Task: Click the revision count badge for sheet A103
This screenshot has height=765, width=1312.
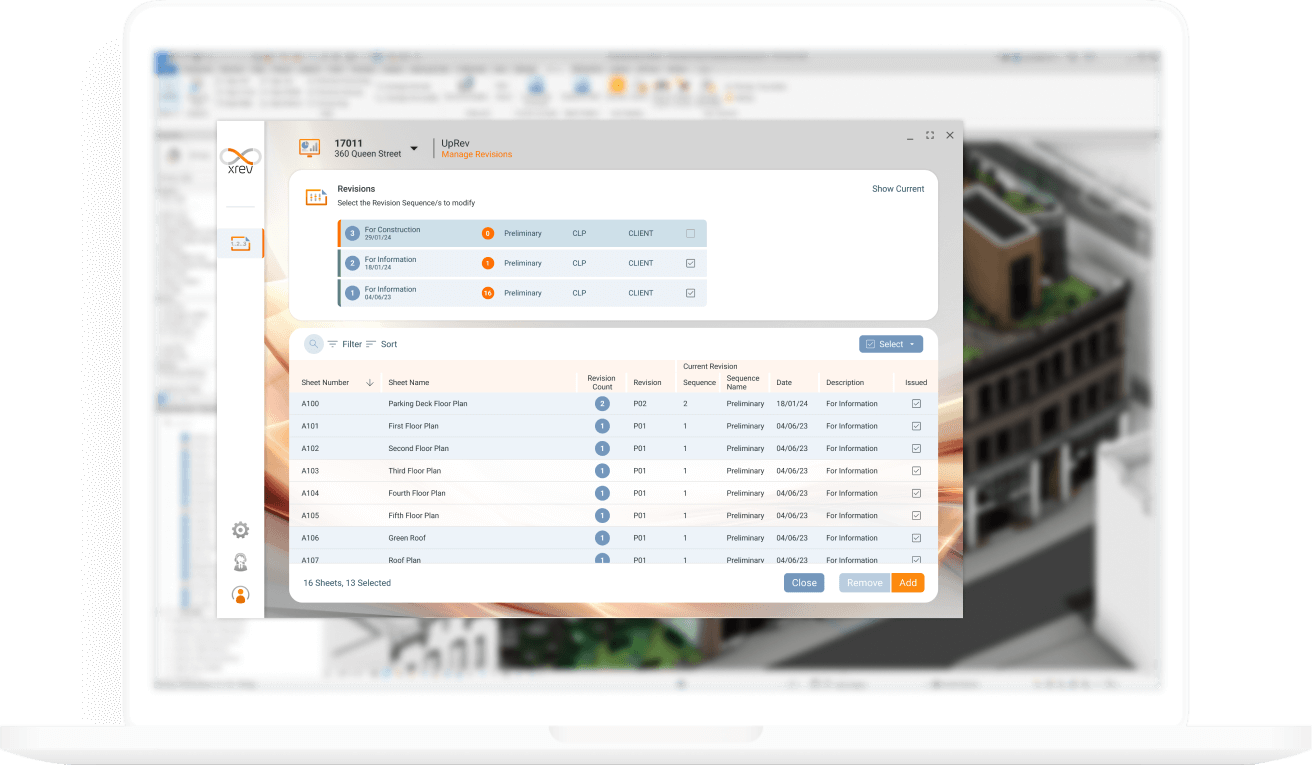Action: pyautogui.click(x=602, y=471)
